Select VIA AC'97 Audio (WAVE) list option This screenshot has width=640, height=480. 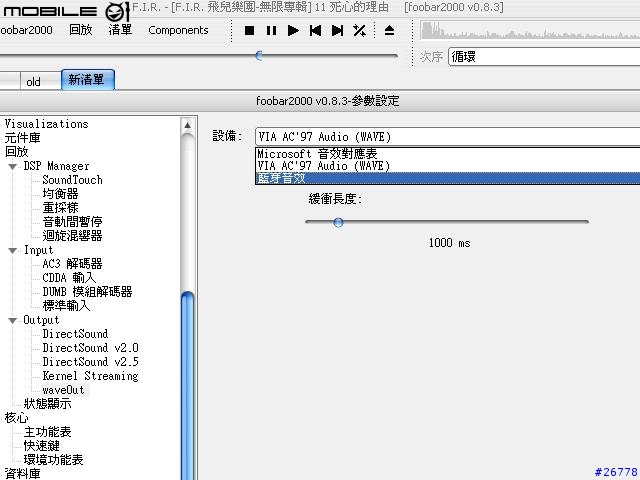point(448,166)
